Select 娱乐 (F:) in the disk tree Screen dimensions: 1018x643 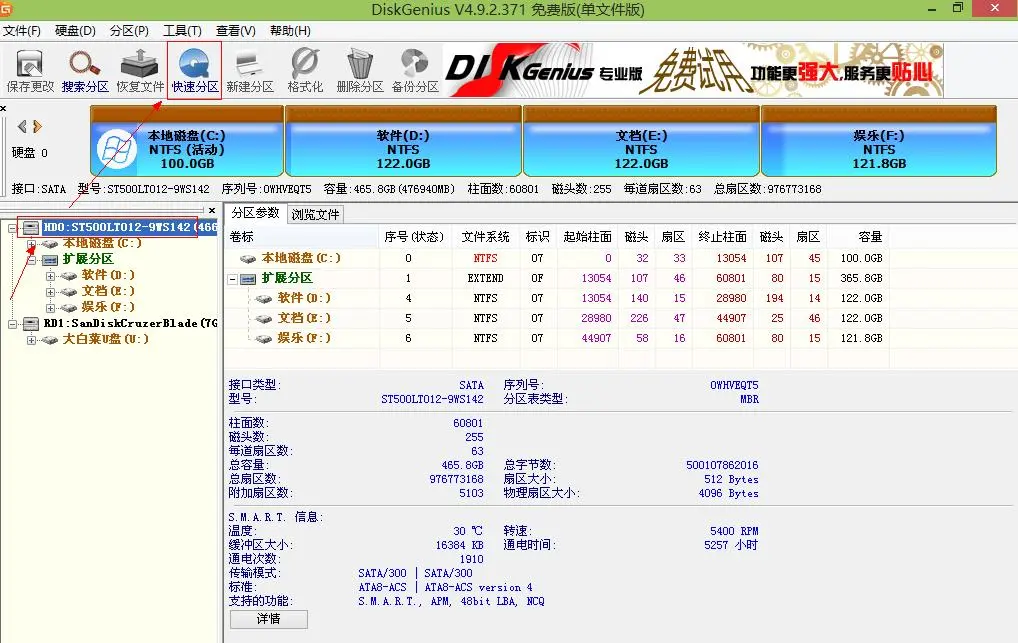[x=108, y=307]
